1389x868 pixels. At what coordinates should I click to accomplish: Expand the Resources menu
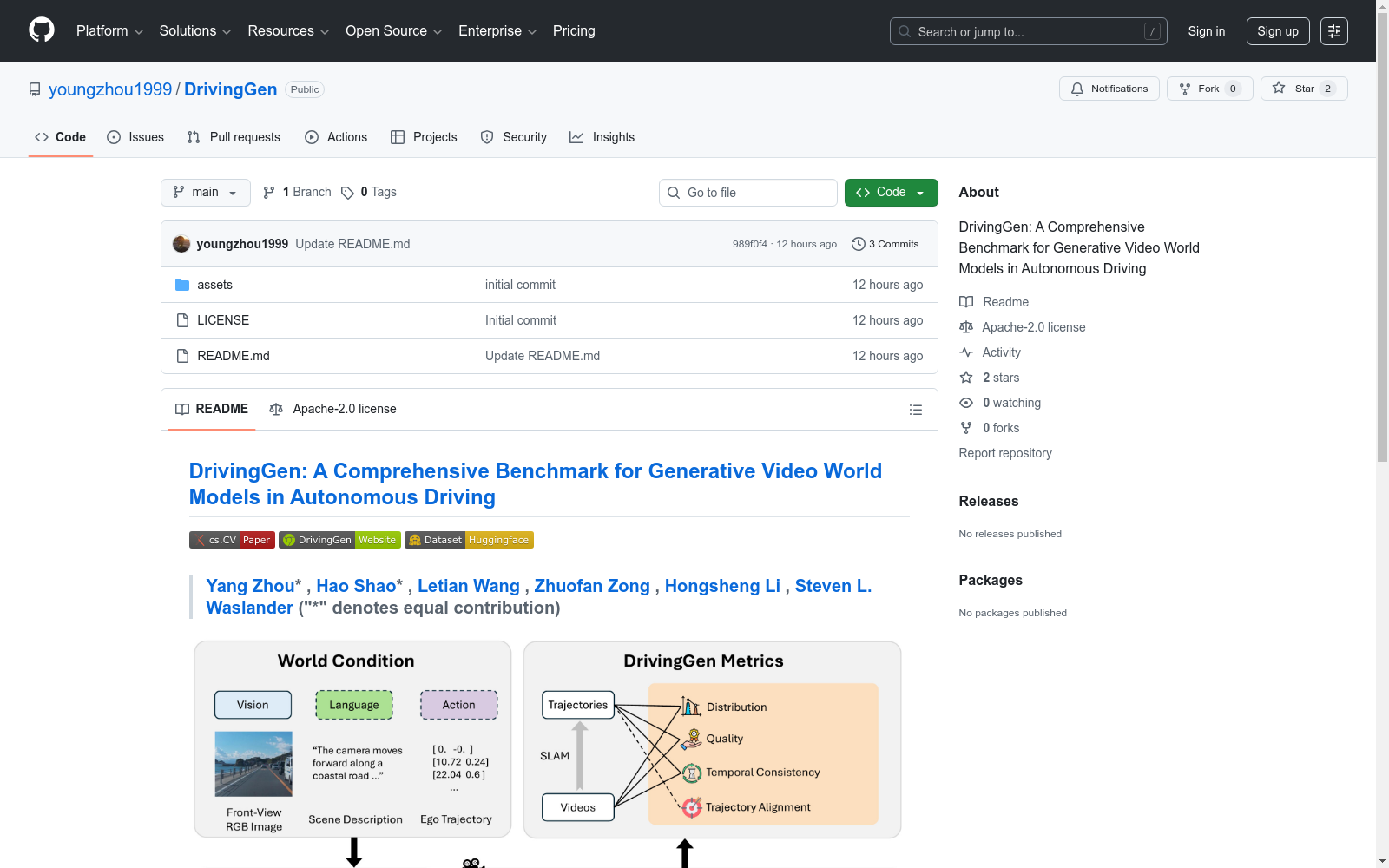289,31
